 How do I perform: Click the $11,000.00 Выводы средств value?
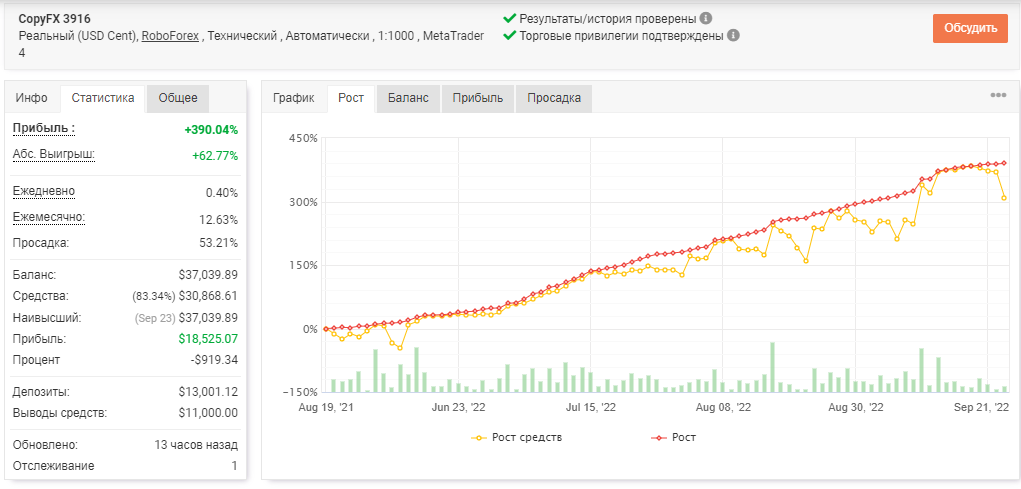208,413
